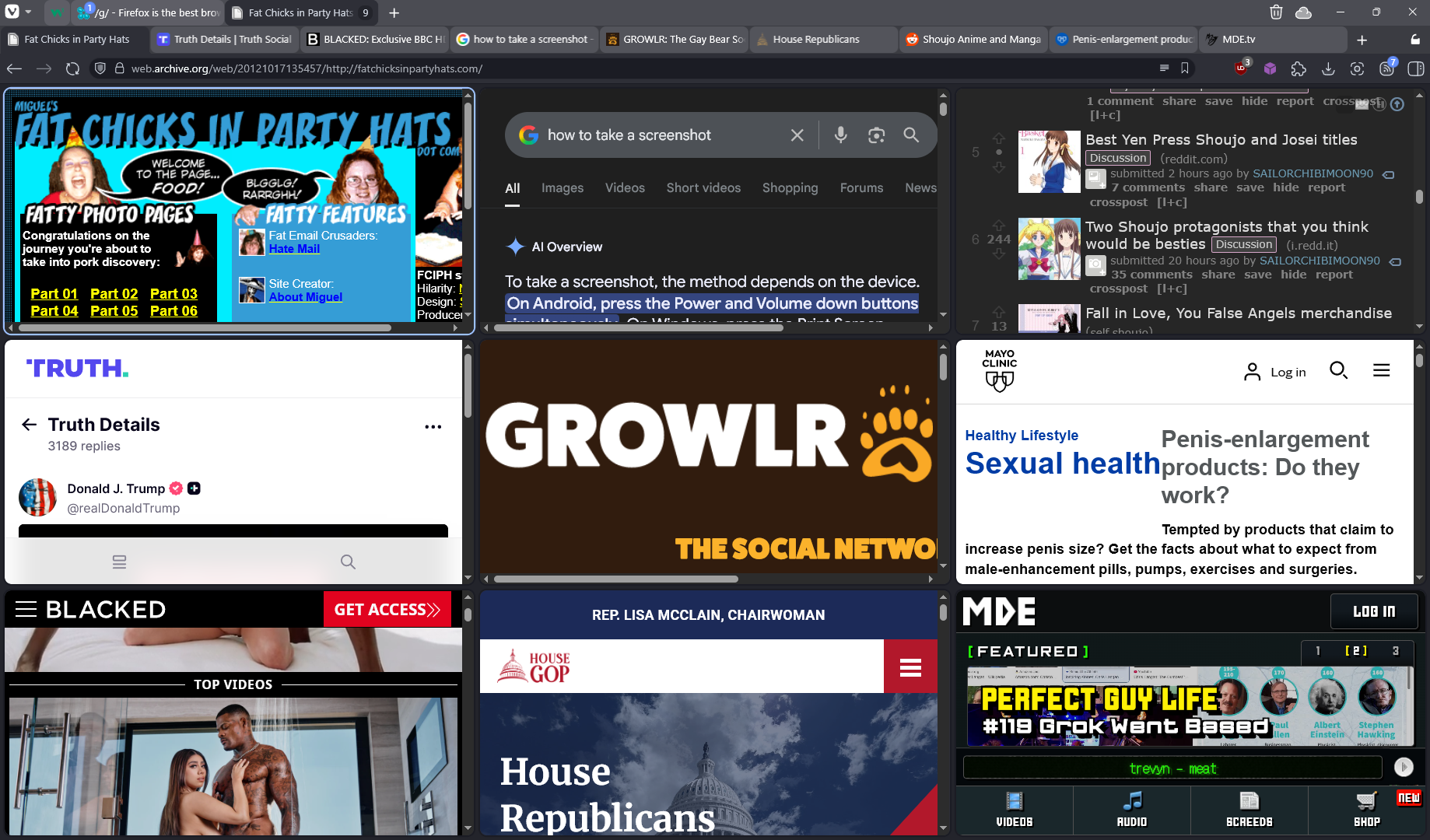
Task: Toggle the side panel button
Action: click(1416, 68)
